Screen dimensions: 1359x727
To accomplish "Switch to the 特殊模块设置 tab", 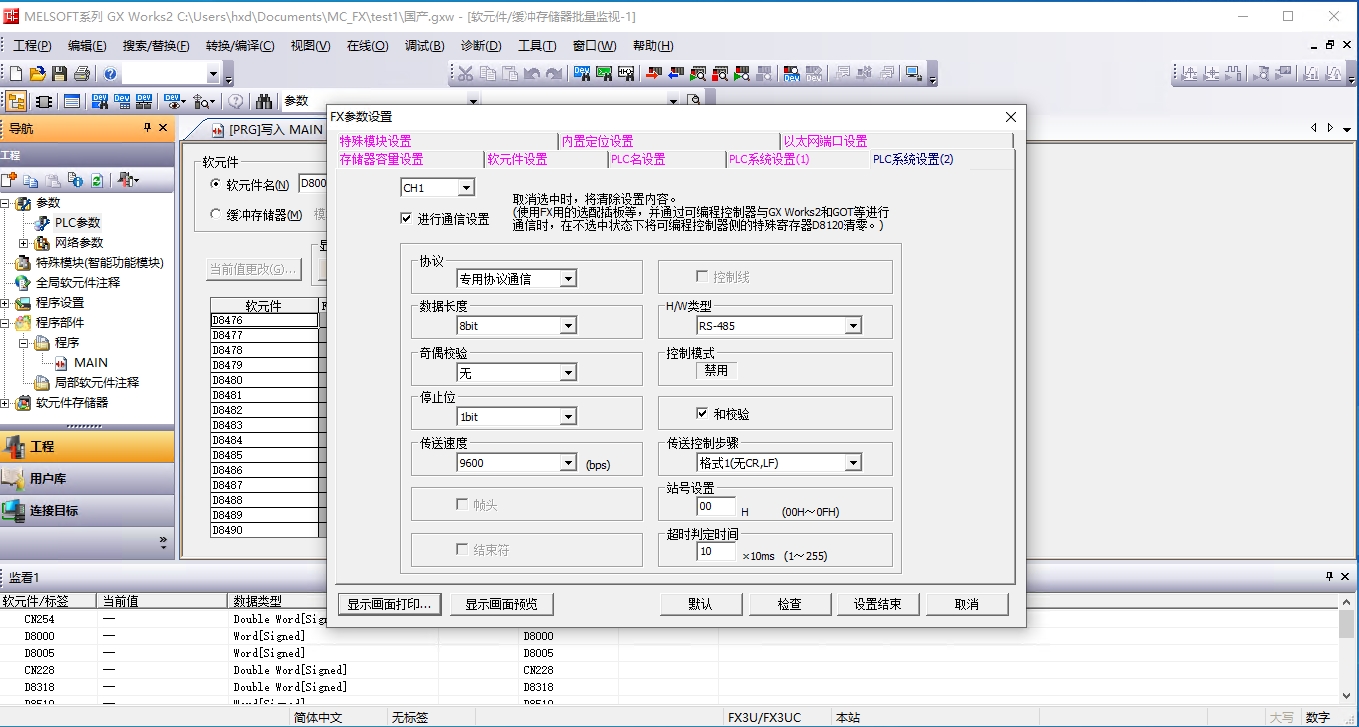I will pos(375,142).
